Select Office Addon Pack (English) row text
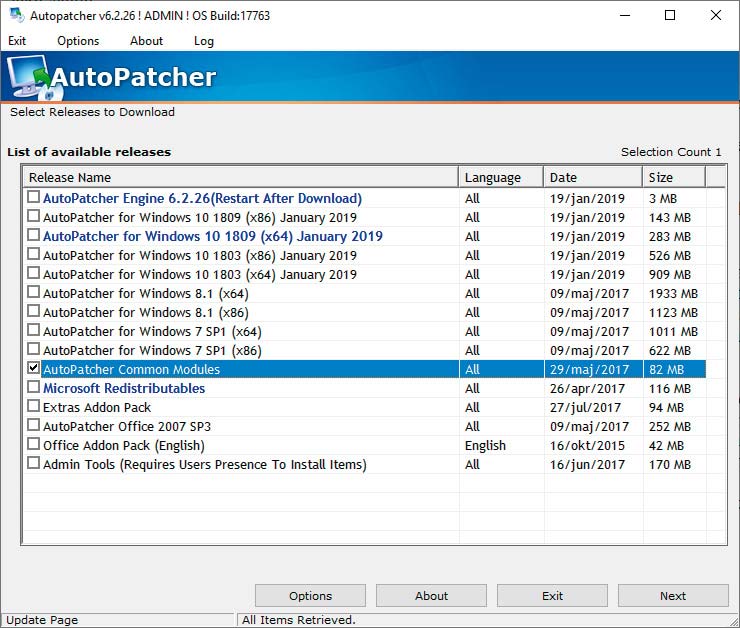The width and height of the screenshot is (740, 628). click(x=124, y=445)
